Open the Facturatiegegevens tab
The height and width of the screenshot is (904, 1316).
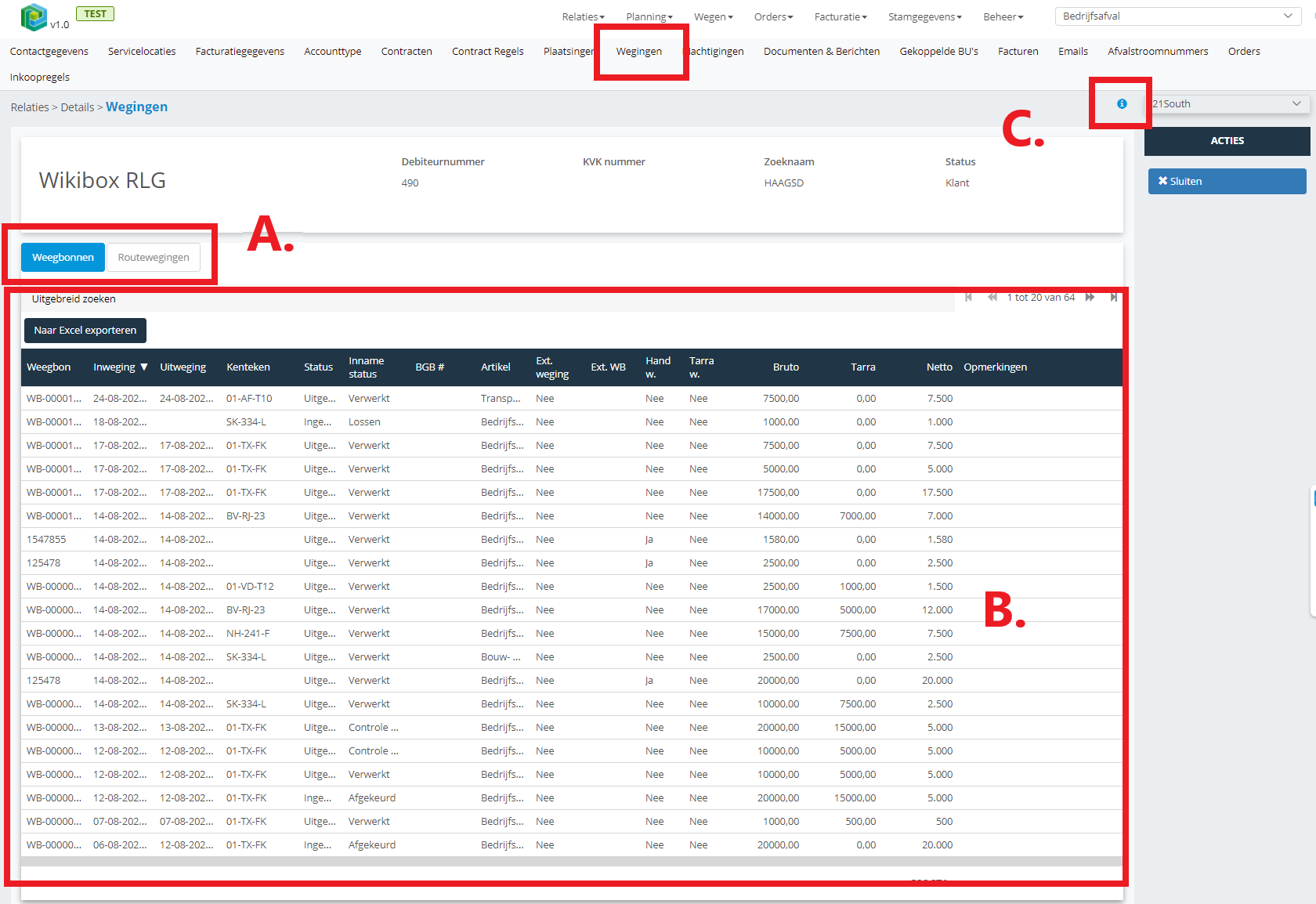[240, 51]
